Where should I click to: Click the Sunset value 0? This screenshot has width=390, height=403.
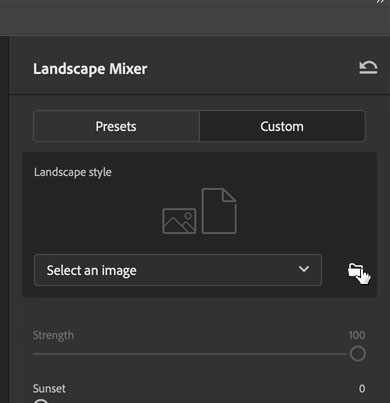[362, 389]
